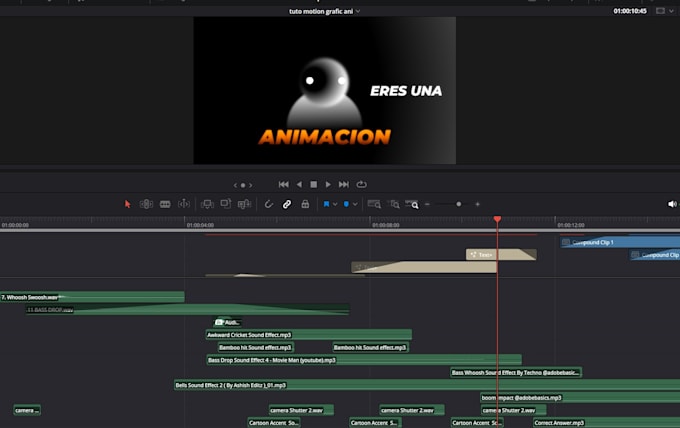Select the upper Text+ title clip
Viewport: 680px width, 428px height.
pyautogui.click(x=501, y=255)
